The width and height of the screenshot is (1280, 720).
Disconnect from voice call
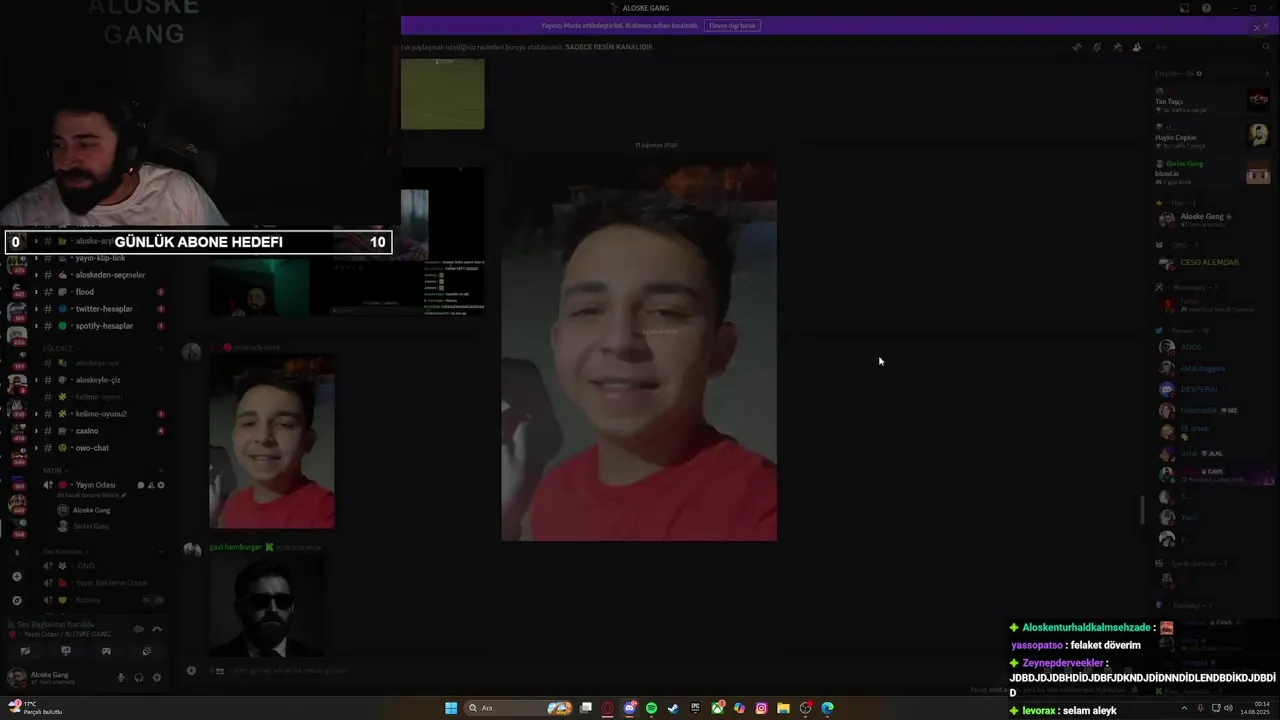157,629
